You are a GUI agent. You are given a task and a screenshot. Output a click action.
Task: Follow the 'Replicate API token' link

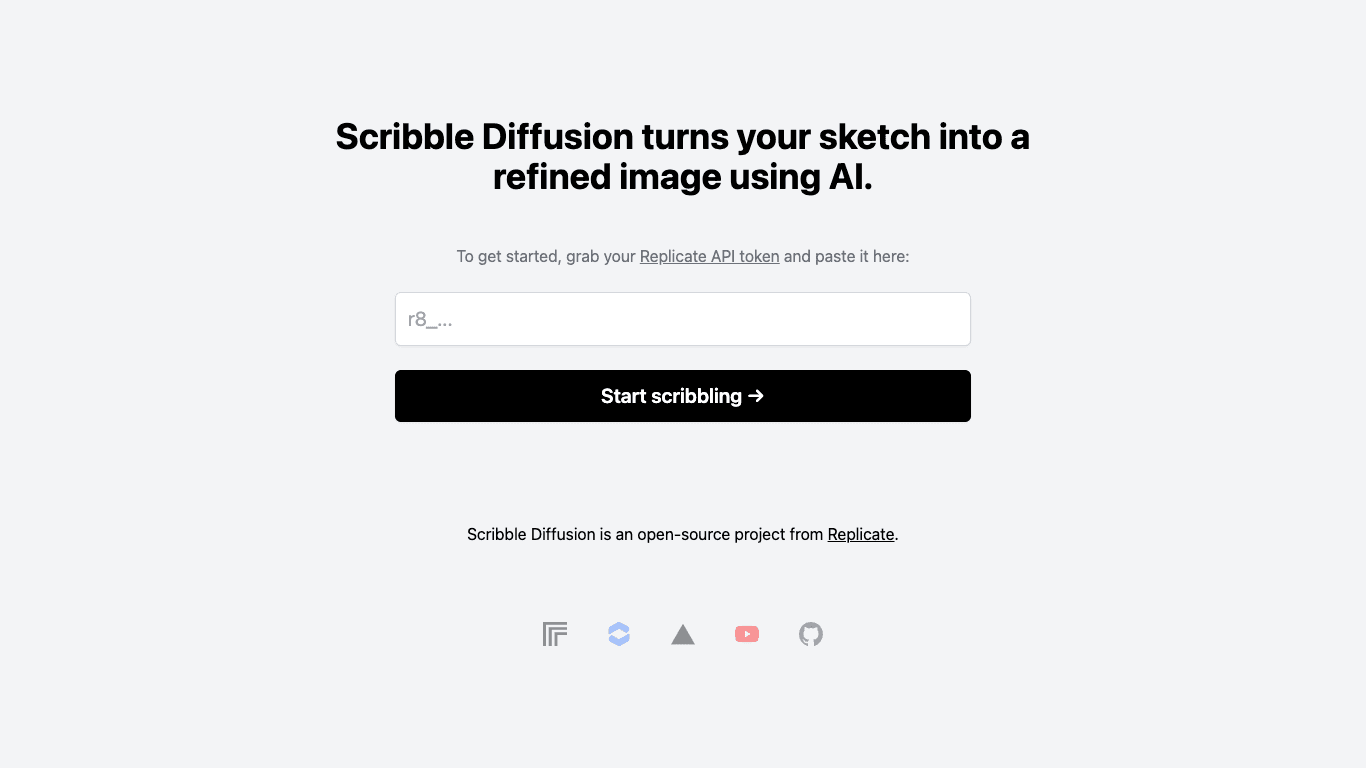click(709, 256)
